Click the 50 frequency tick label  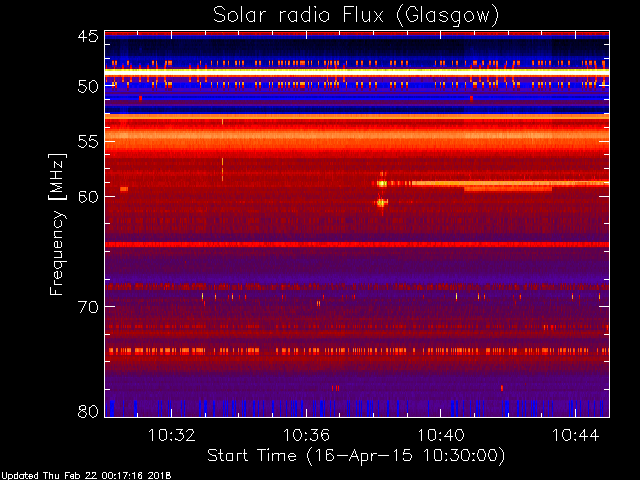click(x=88, y=87)
